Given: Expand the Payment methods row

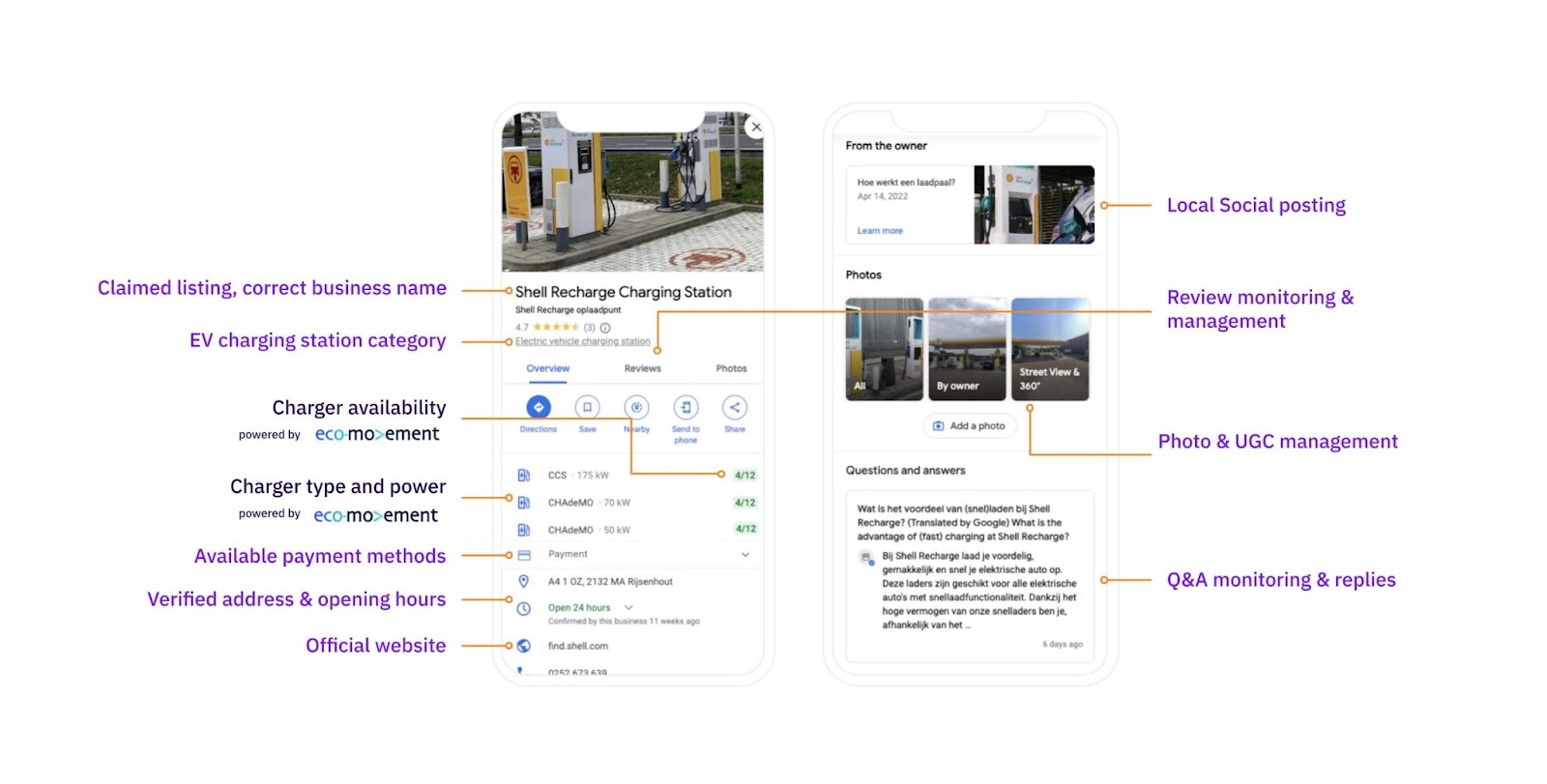Looking at the screenshot, I should [745, 555].
